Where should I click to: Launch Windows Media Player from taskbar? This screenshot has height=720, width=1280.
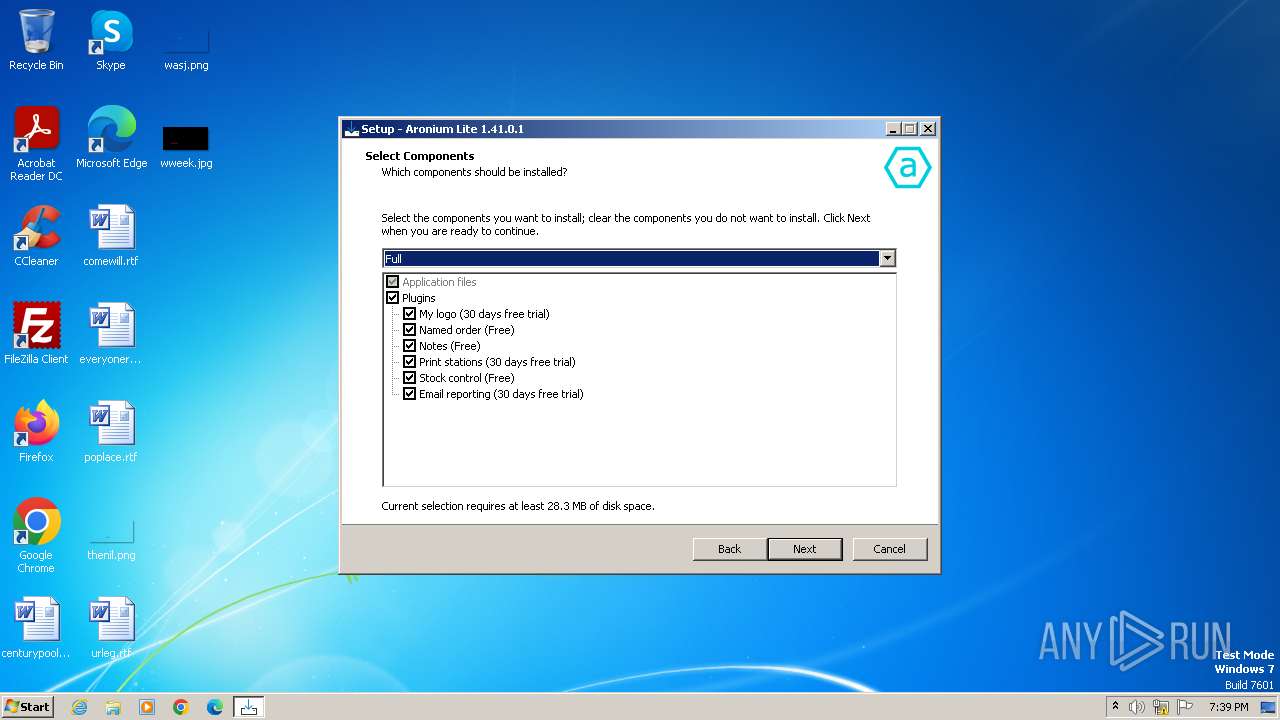click(147, 707)
